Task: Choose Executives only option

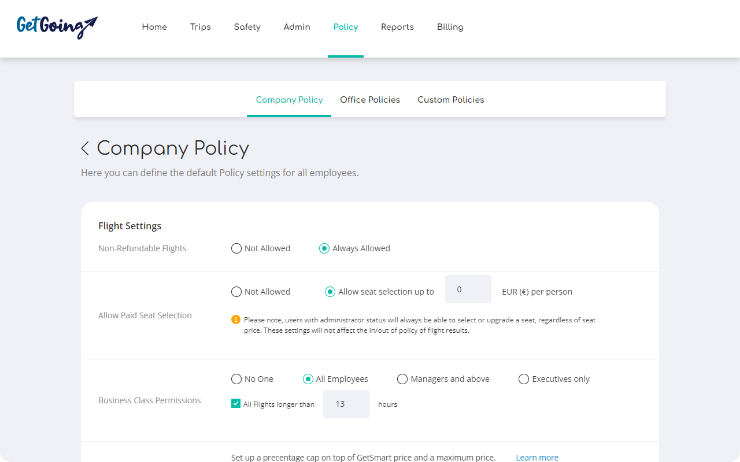Action: click(x=524, y=379)
